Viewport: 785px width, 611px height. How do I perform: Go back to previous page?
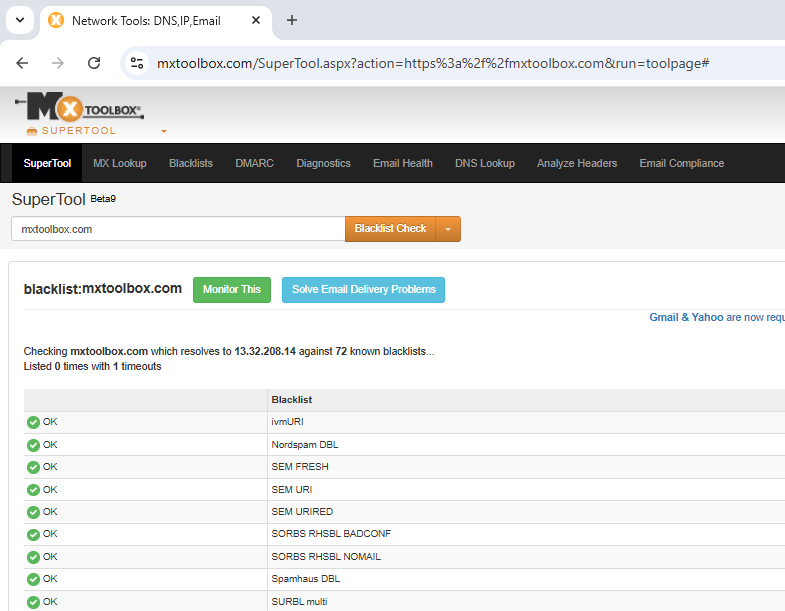pos(22,63)
